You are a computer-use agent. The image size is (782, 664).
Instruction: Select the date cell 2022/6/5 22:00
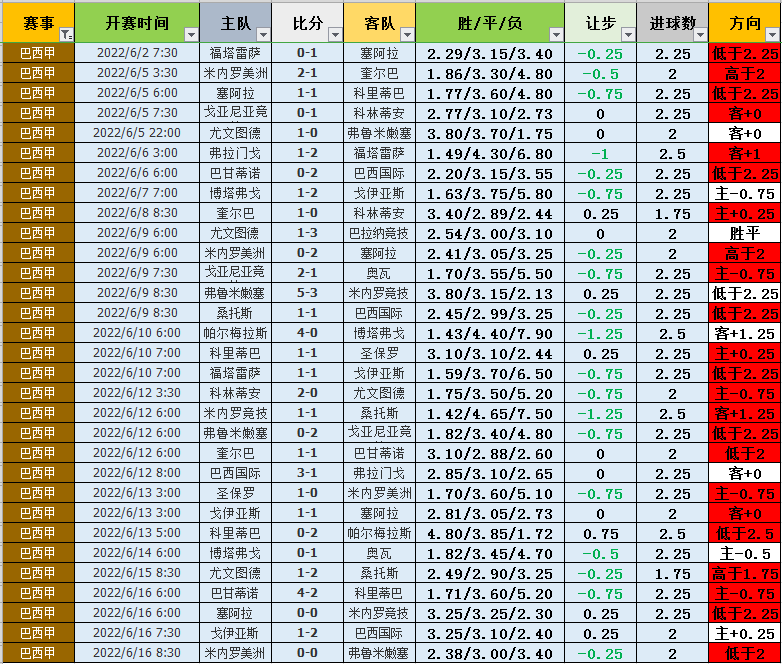137,133
